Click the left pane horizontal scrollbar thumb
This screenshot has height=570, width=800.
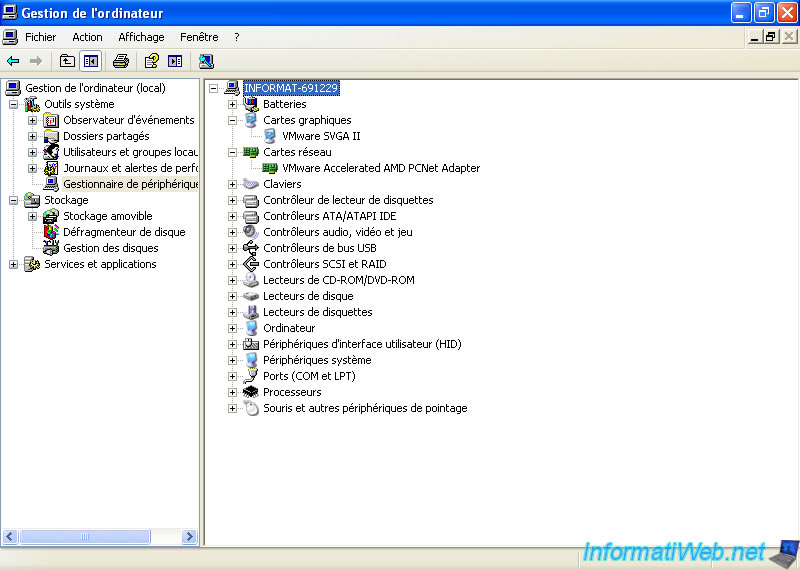[x=85, y=536]
